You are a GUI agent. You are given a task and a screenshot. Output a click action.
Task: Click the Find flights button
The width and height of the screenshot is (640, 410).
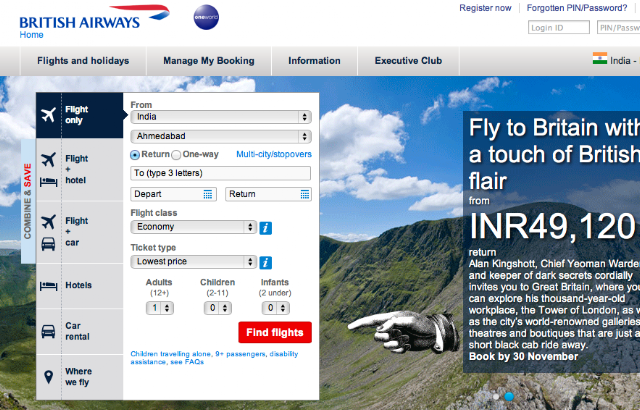click(275, 332)
